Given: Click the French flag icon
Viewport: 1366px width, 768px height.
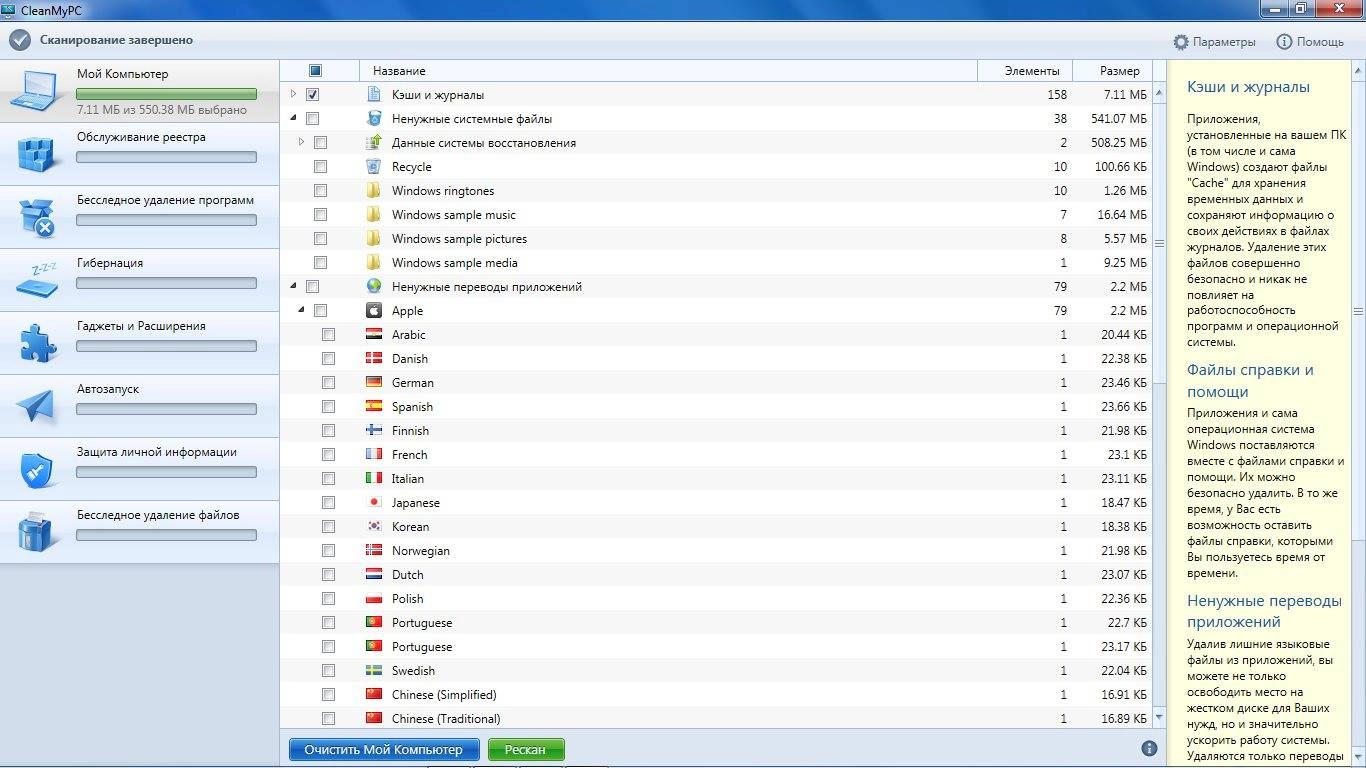Looking at the screenshot, I should [x=373, y=455].
